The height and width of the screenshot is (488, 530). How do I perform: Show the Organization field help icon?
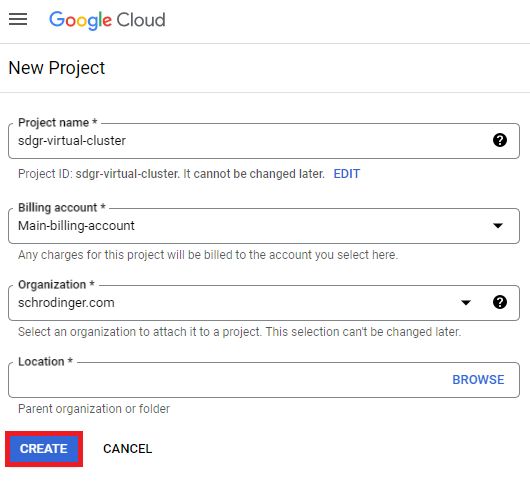pos(500,302)
